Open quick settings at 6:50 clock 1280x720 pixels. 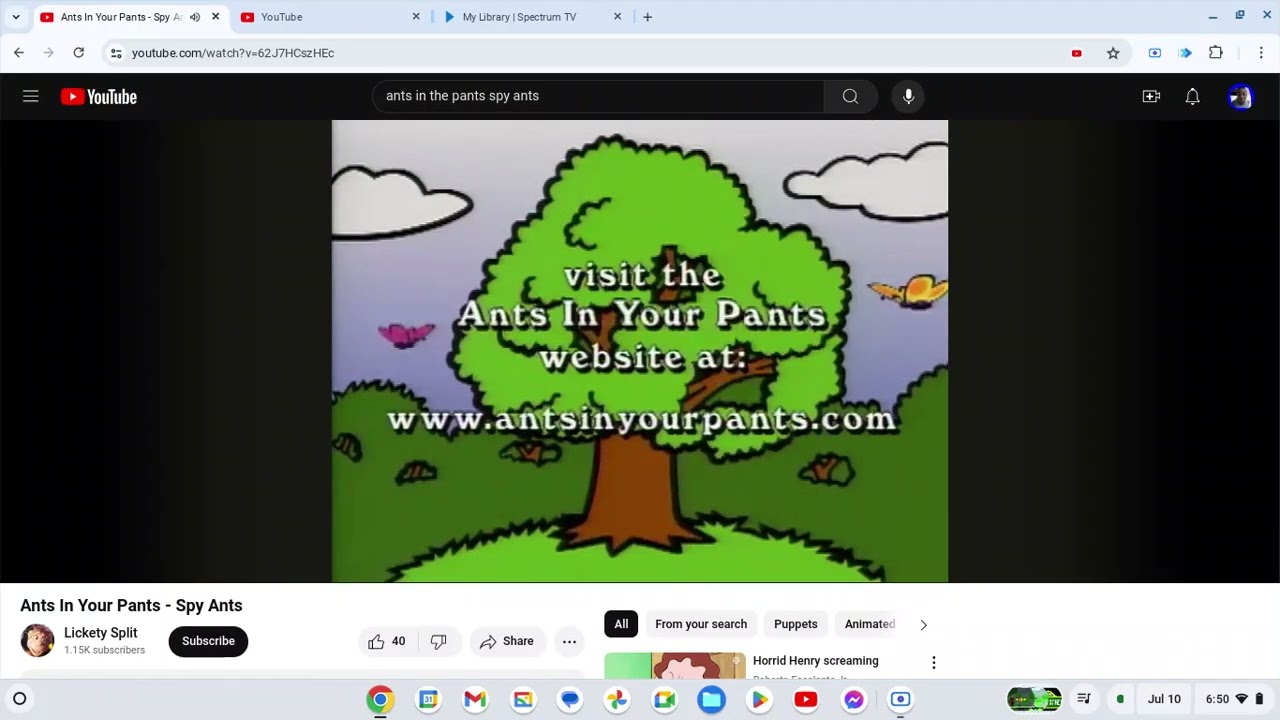pos(1234,699)
